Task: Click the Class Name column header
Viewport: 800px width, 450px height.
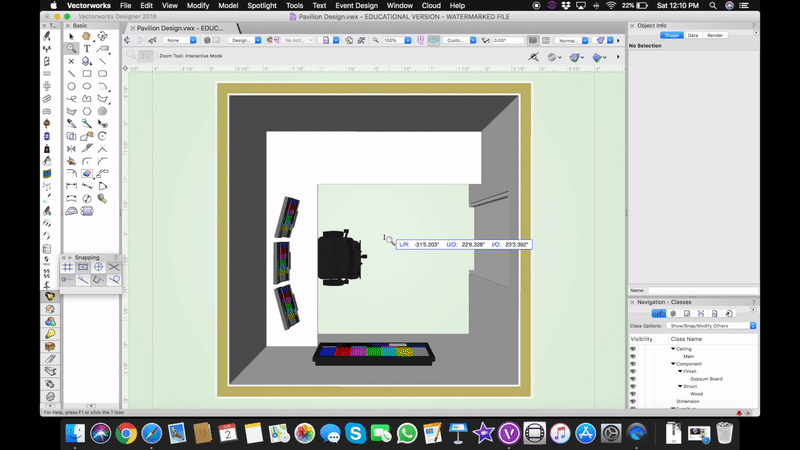Action: pos(686,339)
